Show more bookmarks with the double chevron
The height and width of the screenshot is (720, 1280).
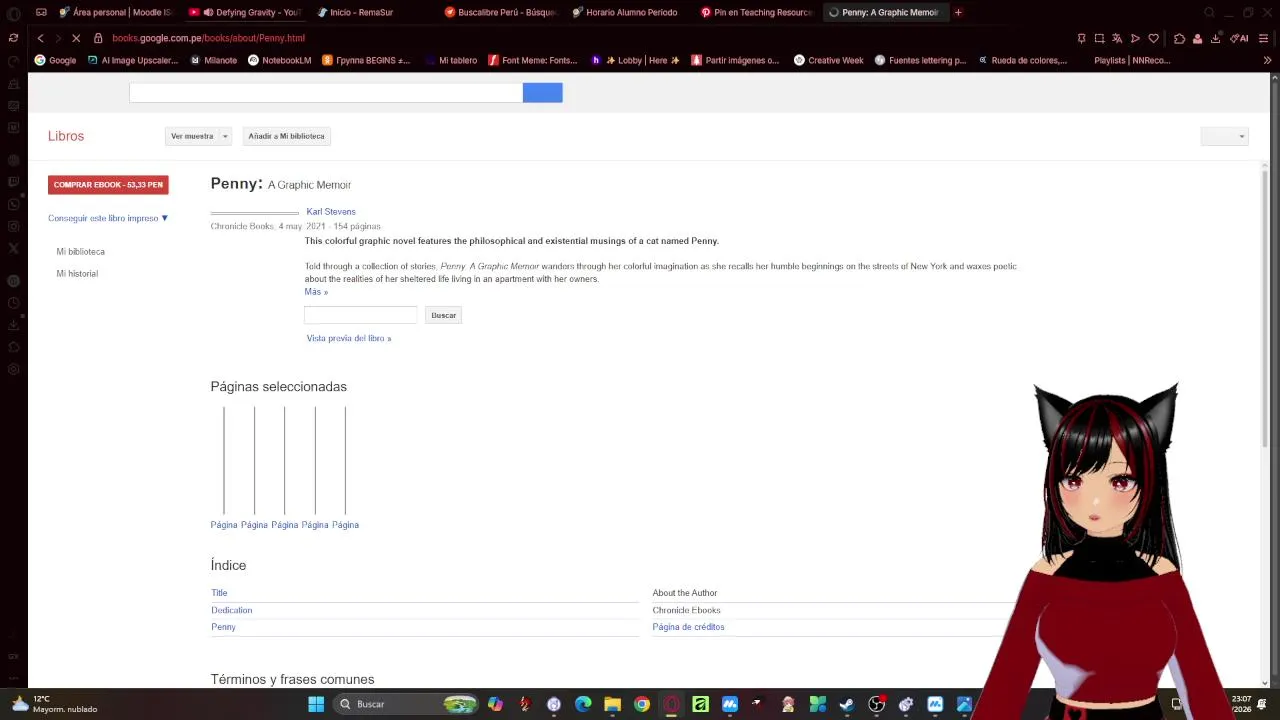pos(1267,60)
